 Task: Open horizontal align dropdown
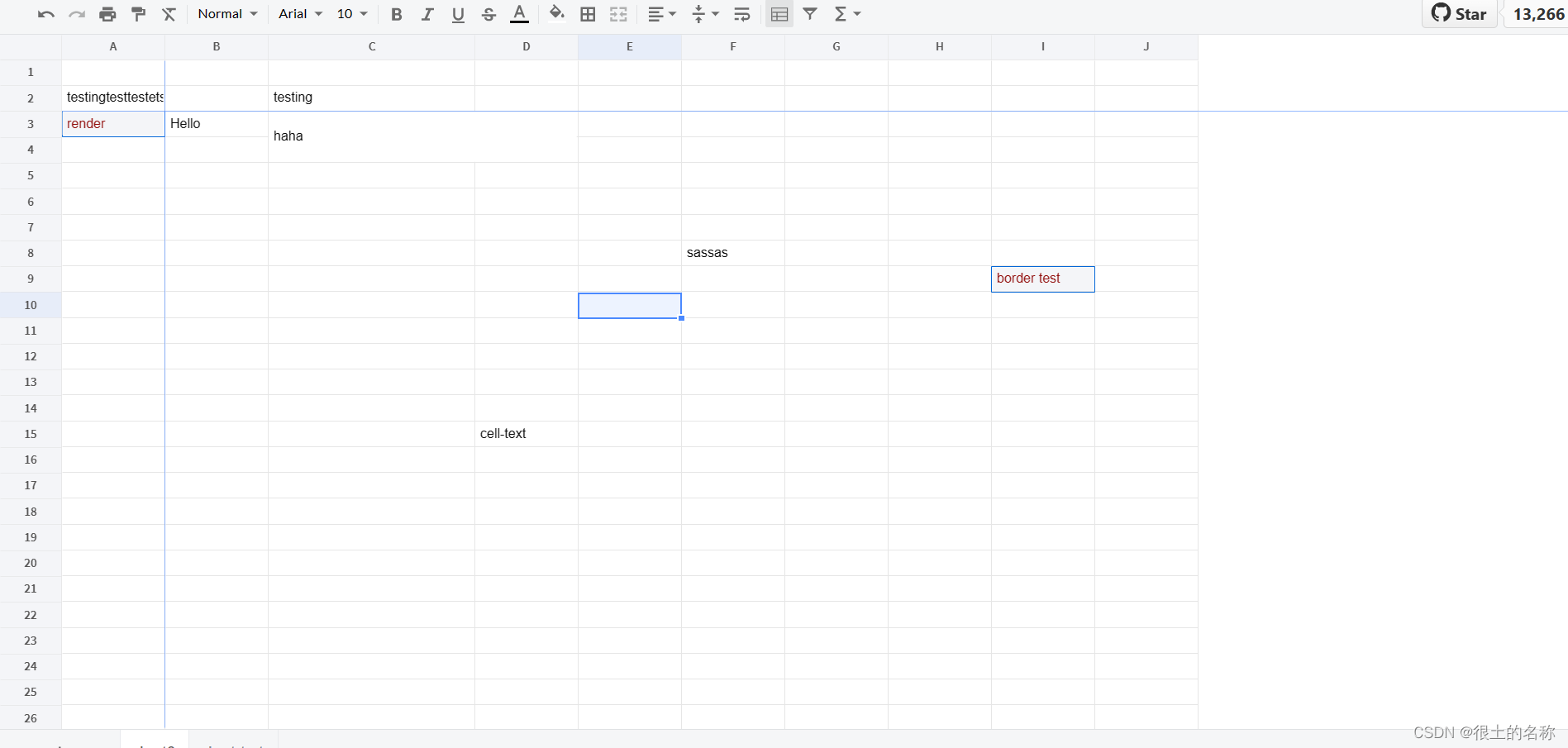pyautogui.click(x=662, y=14)
